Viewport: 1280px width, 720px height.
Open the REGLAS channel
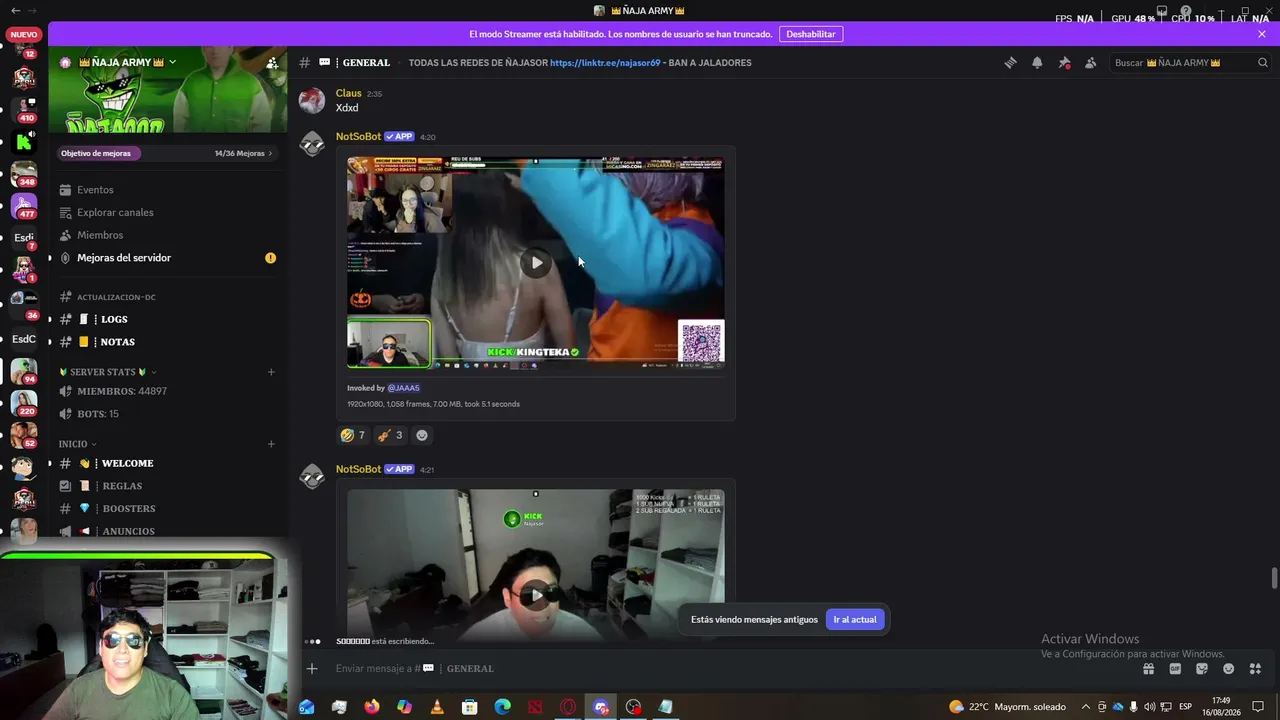click(168, 486)
